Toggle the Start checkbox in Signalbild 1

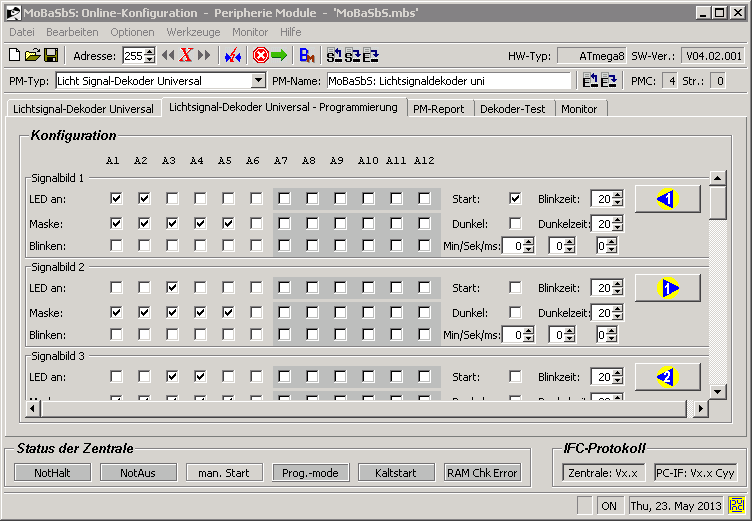coord(516,199)
